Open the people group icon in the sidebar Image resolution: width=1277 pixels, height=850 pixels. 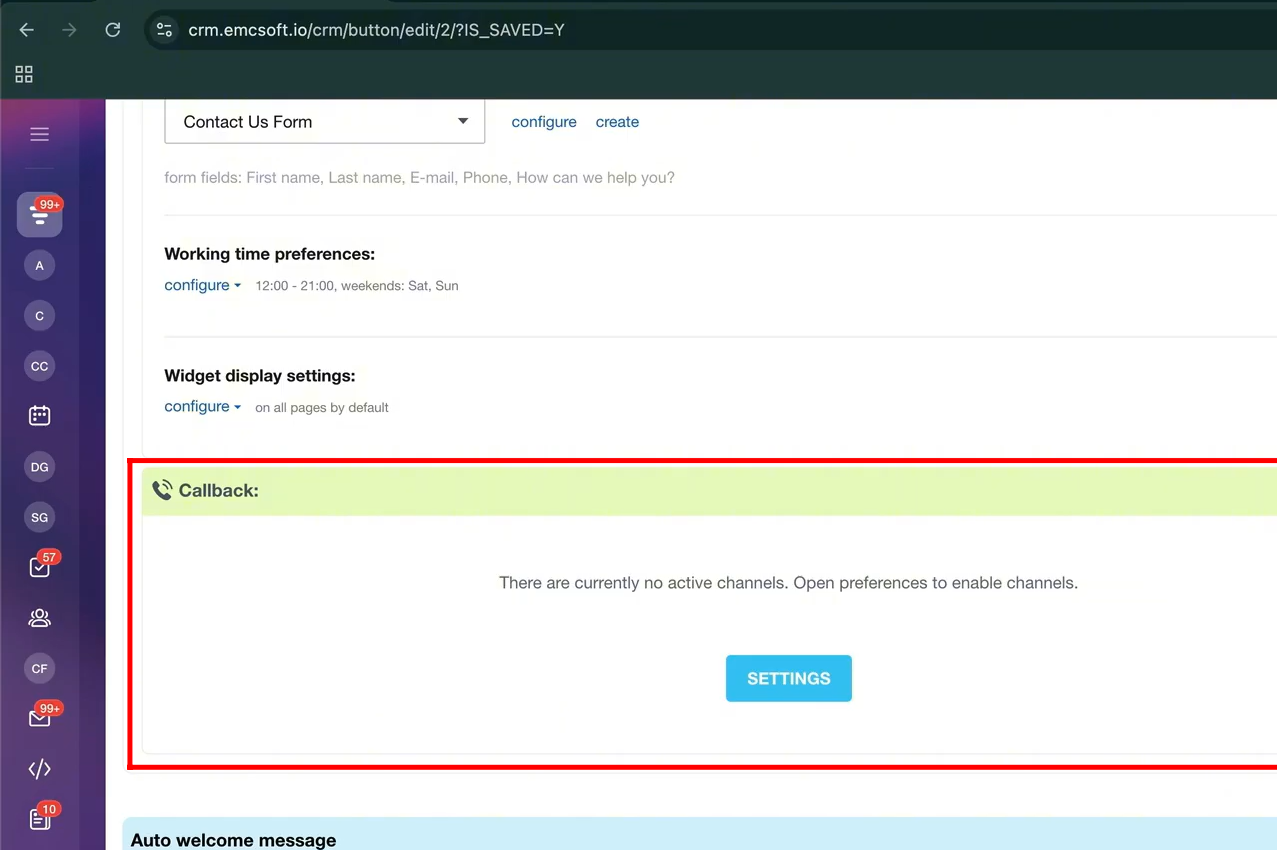[x=39, y=618]
